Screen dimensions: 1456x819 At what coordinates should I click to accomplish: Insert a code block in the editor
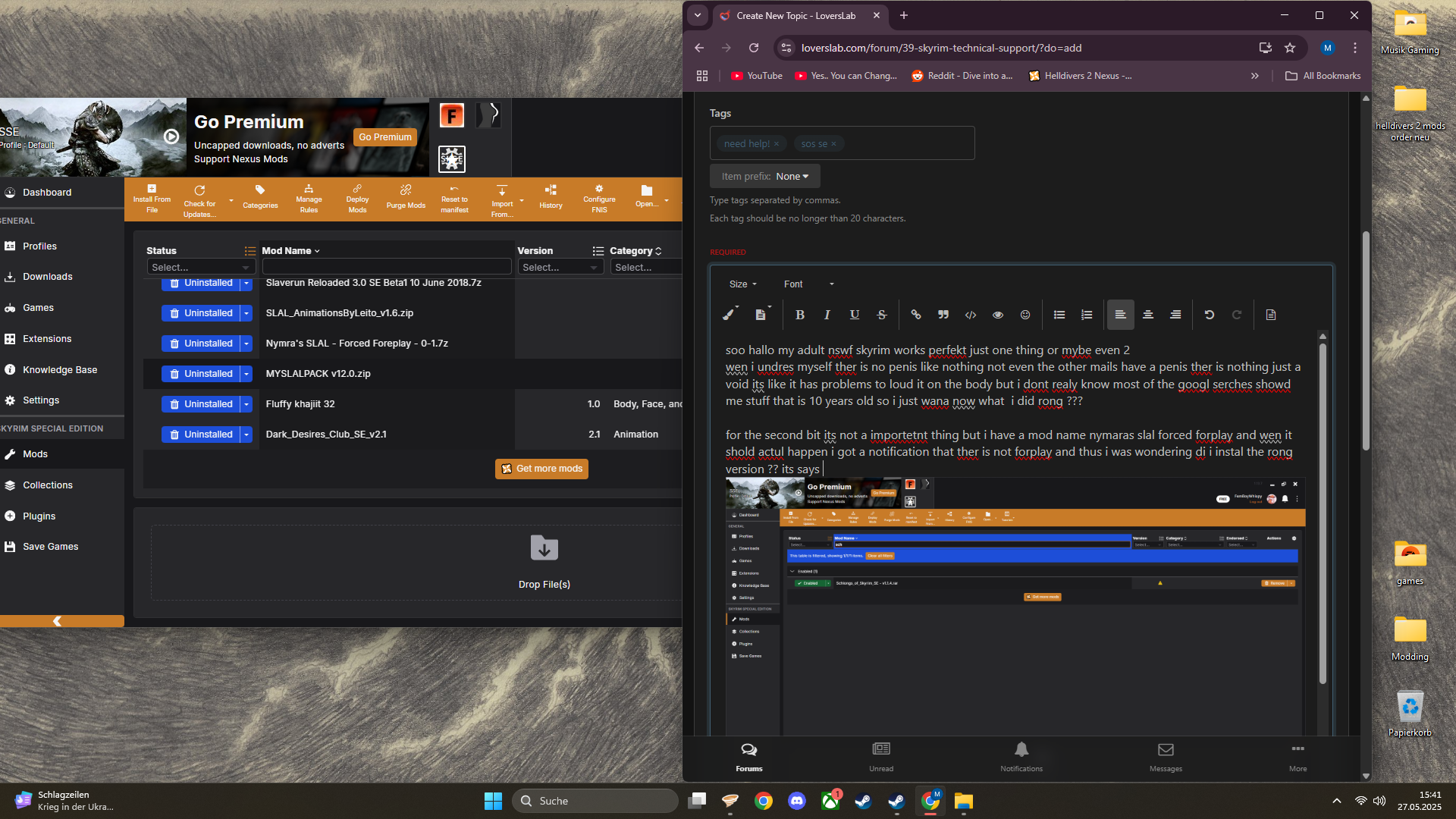pos(971,315)
